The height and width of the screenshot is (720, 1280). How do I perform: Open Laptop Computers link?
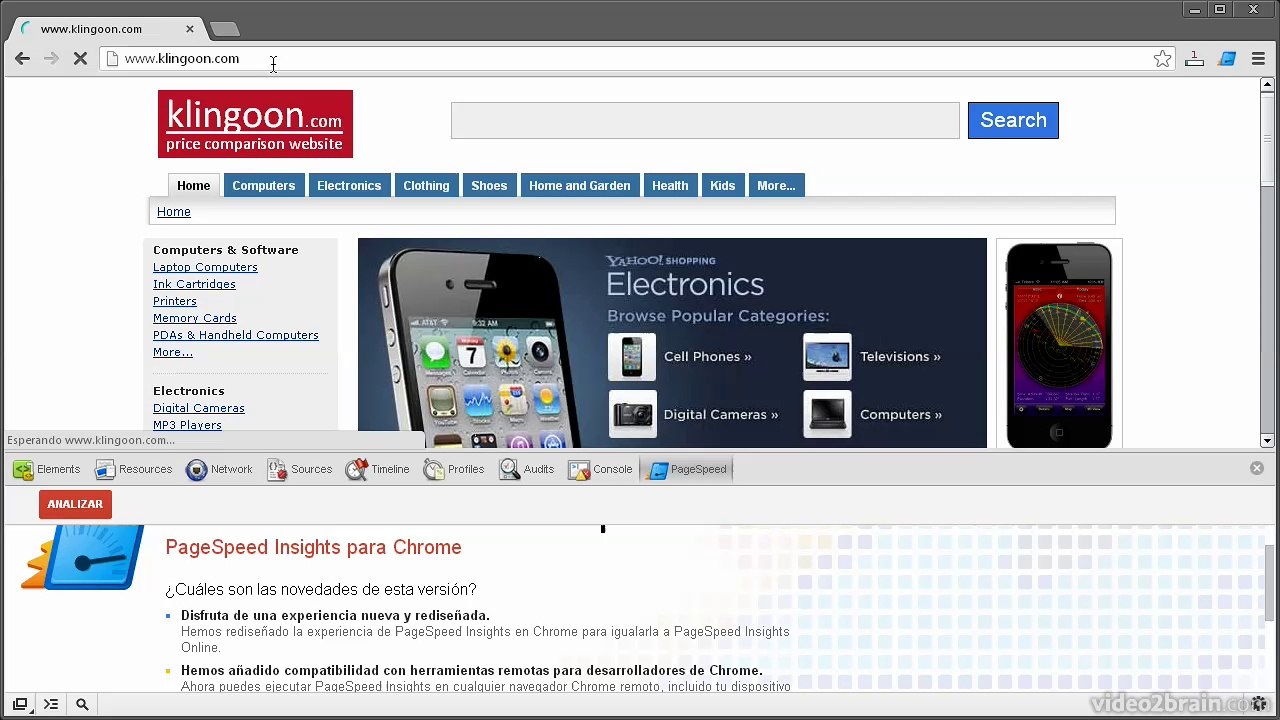[x=205, y=267]
